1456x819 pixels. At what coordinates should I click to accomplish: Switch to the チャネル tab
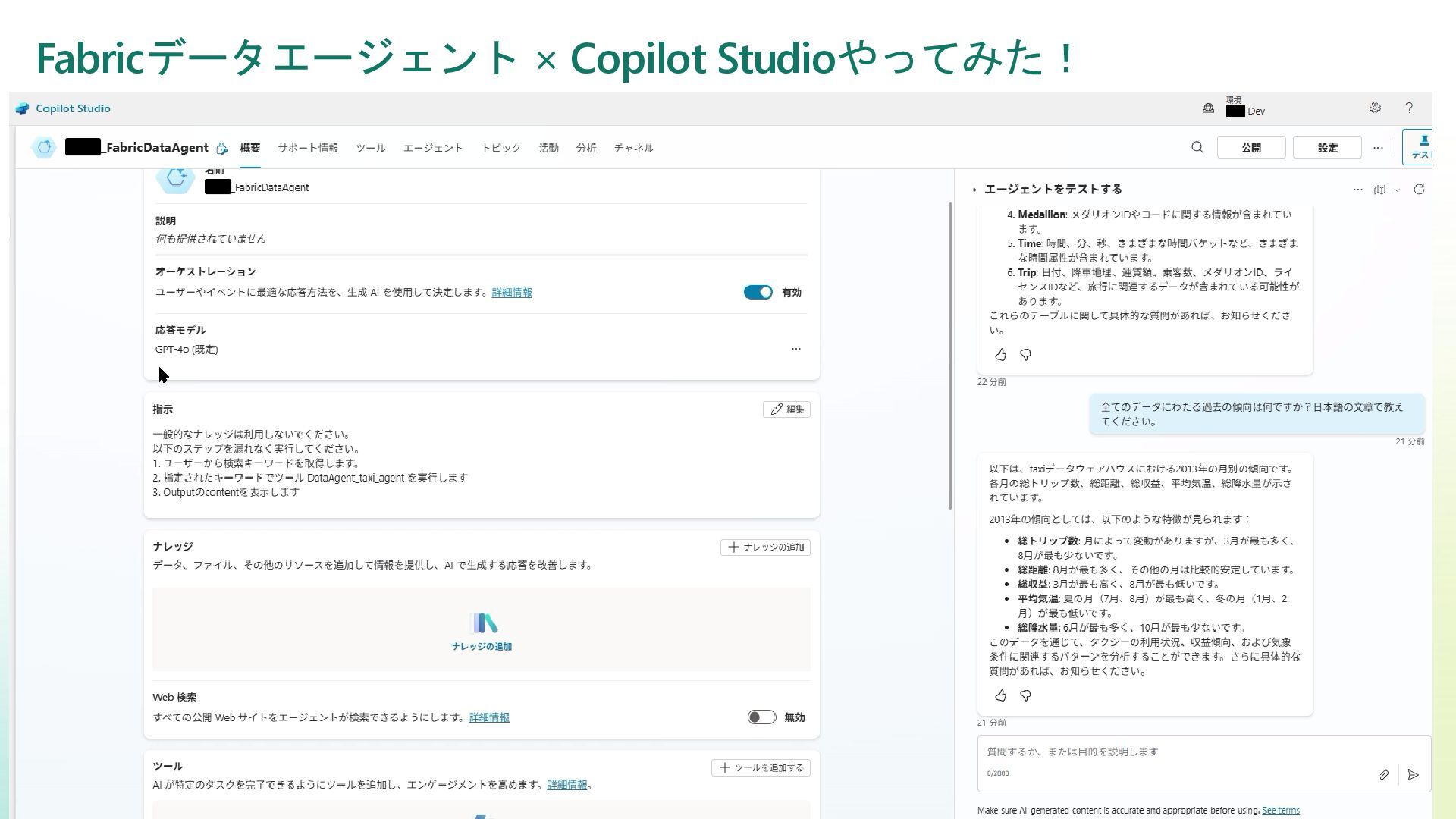[634, 148]
